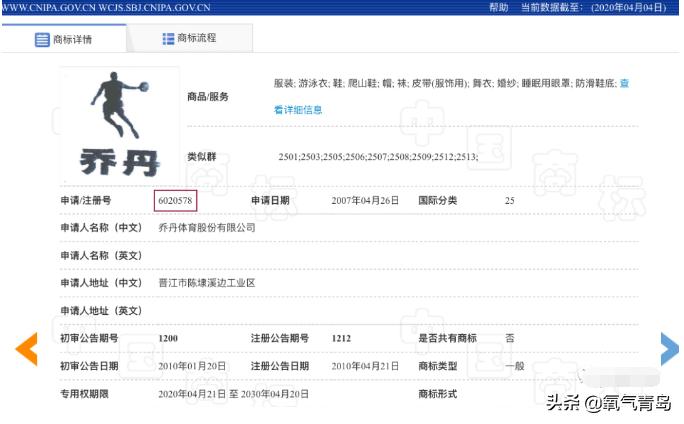Go to previous trademark with orange arrow
Image resolution: width=684 pixels, height=424 pixels.
tap(27, 349)
